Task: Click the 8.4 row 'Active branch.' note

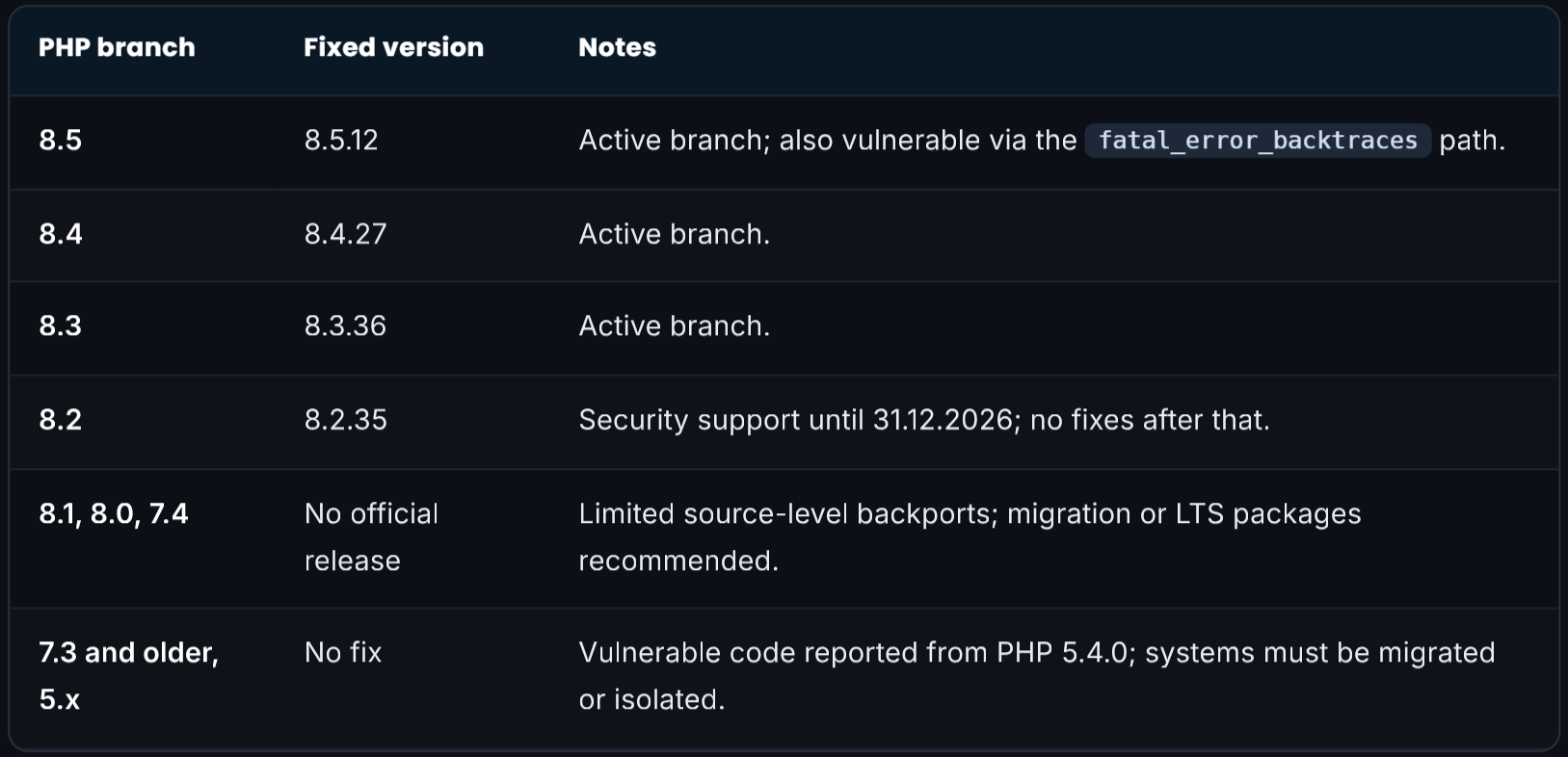Action: click(675, 234)
